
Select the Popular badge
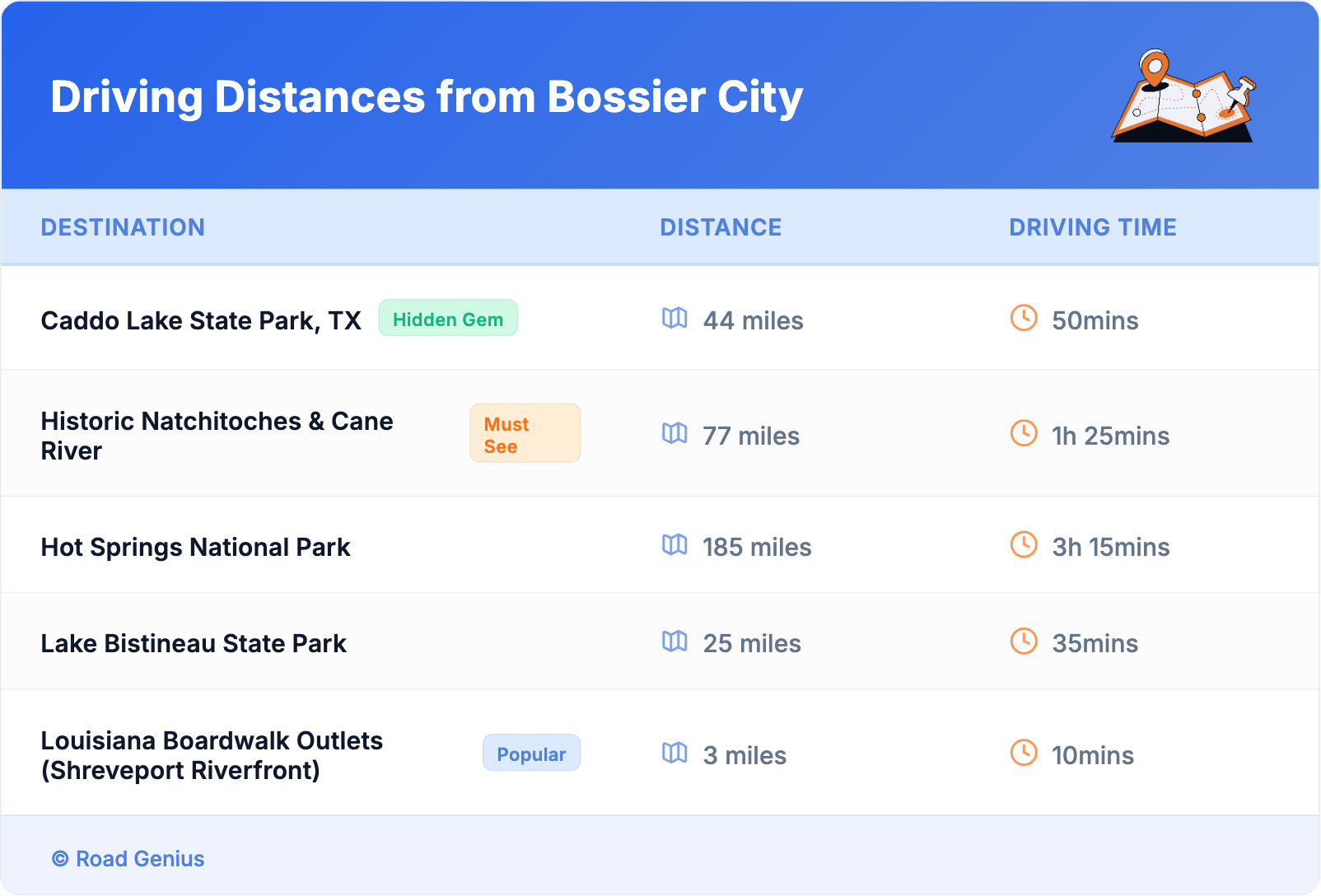coord(531,754)
